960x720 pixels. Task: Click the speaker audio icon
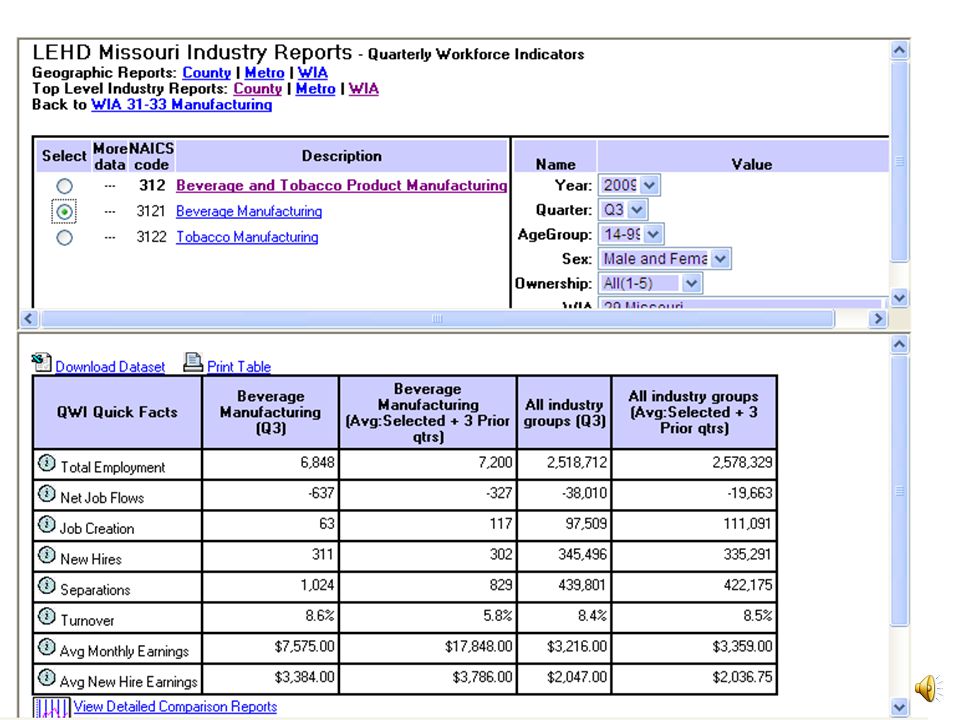pyautogui.click(x=929, y=688)
